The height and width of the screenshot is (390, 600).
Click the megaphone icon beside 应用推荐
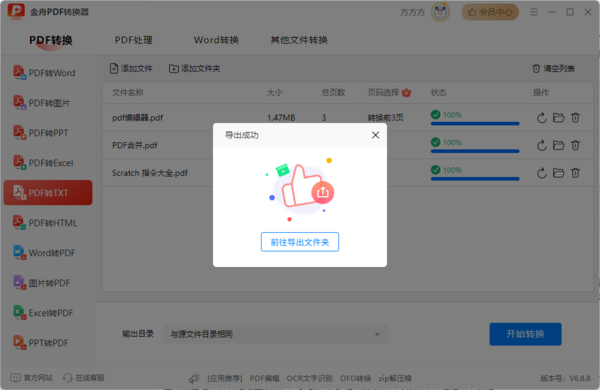[194, 379]
